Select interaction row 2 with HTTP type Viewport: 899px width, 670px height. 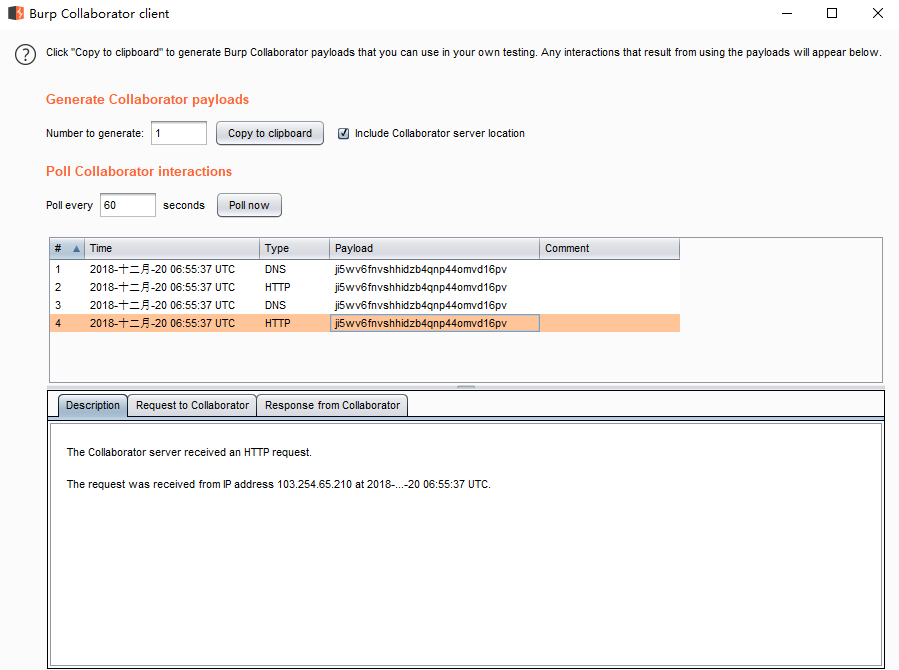coord(365,287)
